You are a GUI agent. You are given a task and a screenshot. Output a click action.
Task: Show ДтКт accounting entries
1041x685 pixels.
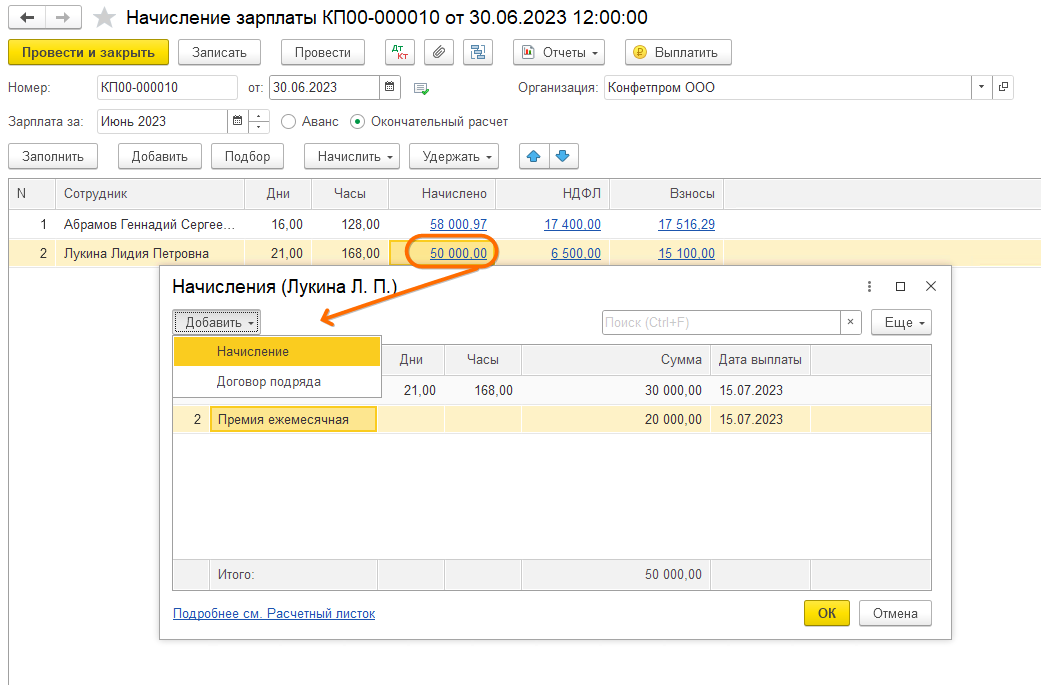tap(400, 52)
